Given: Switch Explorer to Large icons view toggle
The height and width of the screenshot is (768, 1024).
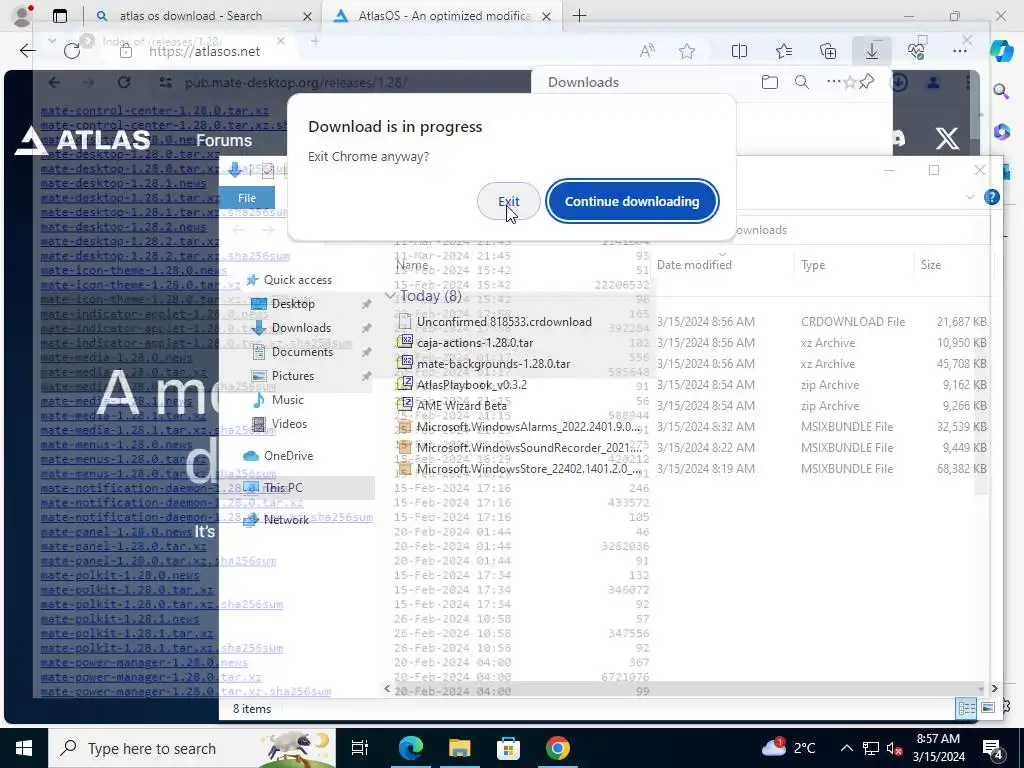Looking at the screenshot, I should pos(987,708).
